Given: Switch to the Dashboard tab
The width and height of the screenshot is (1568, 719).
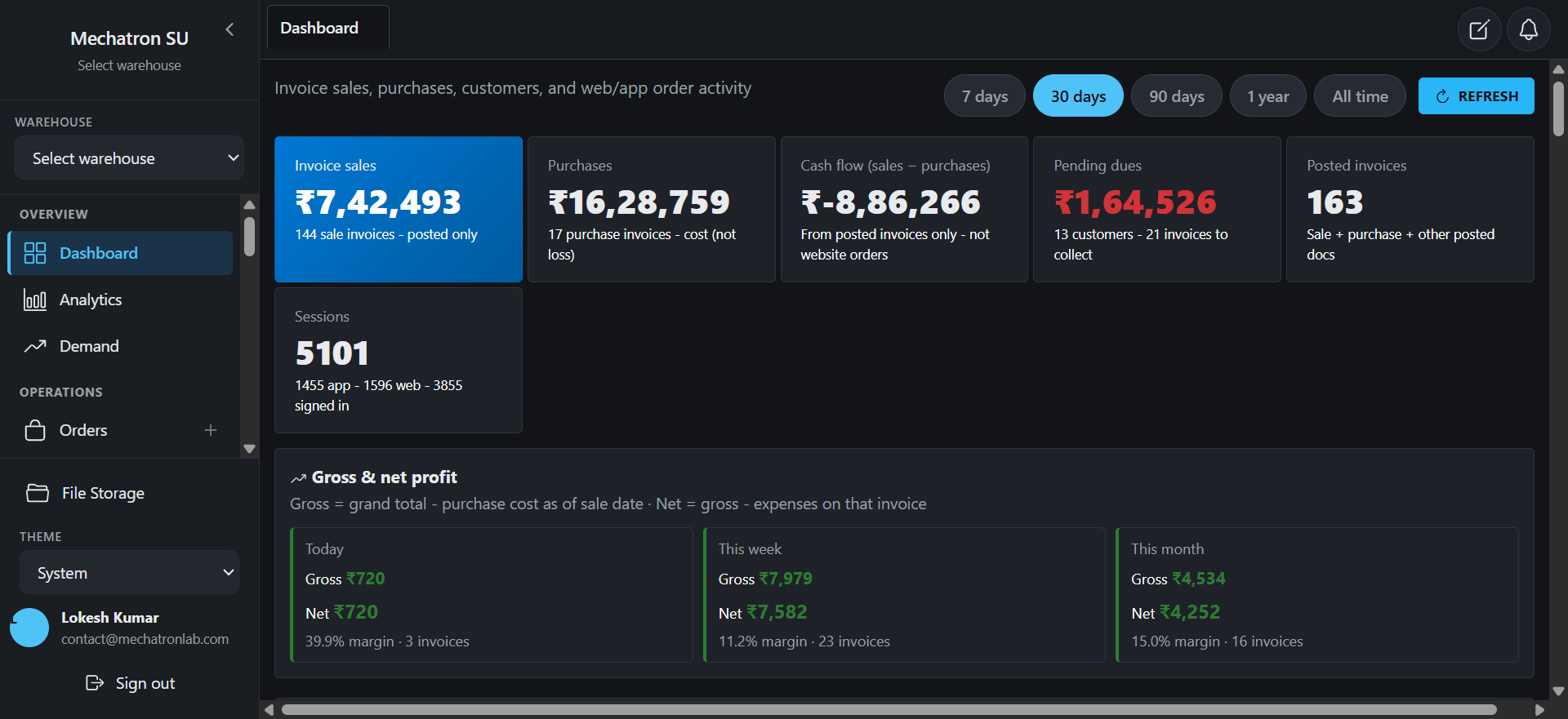Looking at the screenshot, I should [328, 28].
